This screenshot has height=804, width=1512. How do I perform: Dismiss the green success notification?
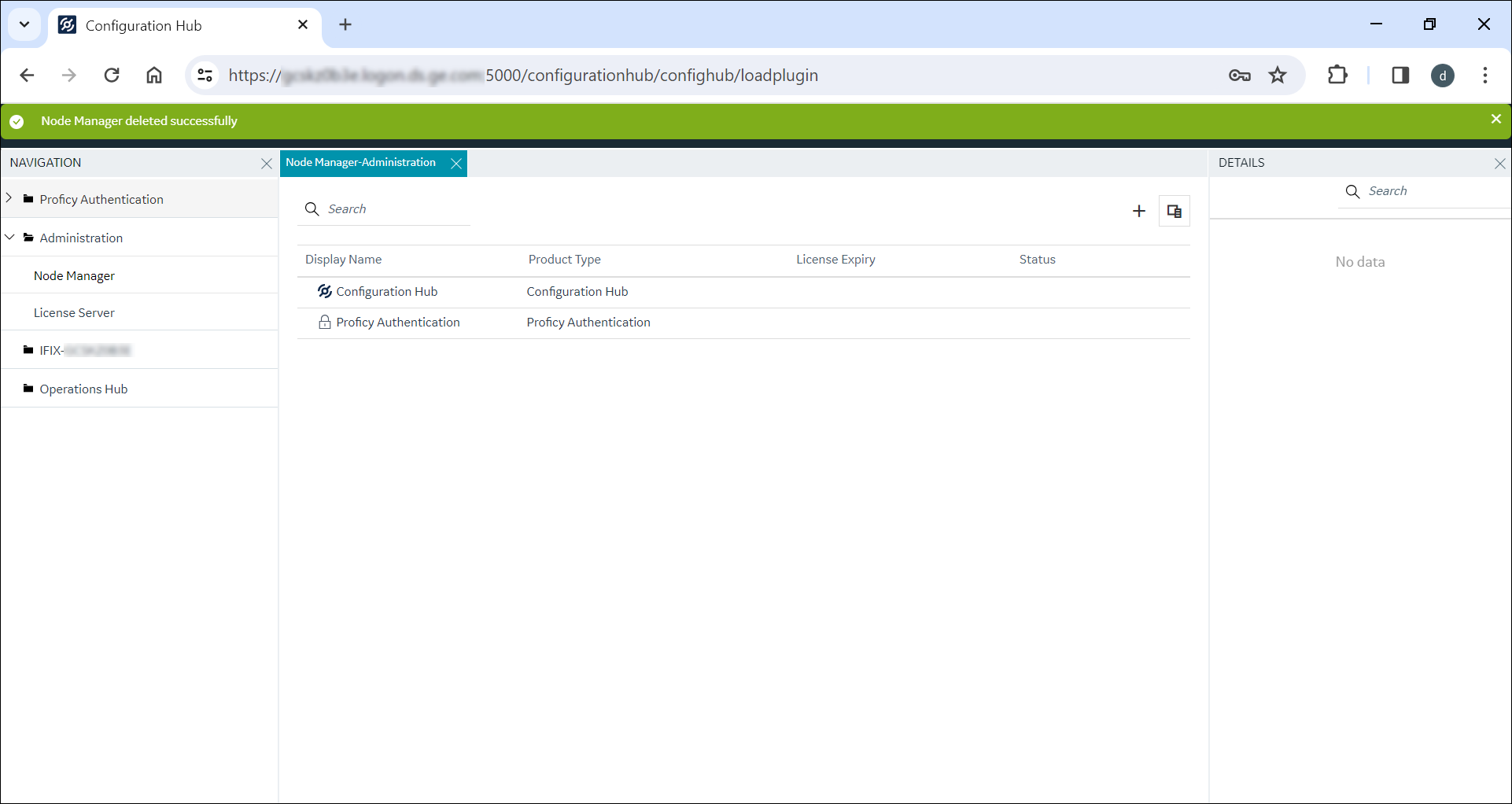(x=1495, y=119)
